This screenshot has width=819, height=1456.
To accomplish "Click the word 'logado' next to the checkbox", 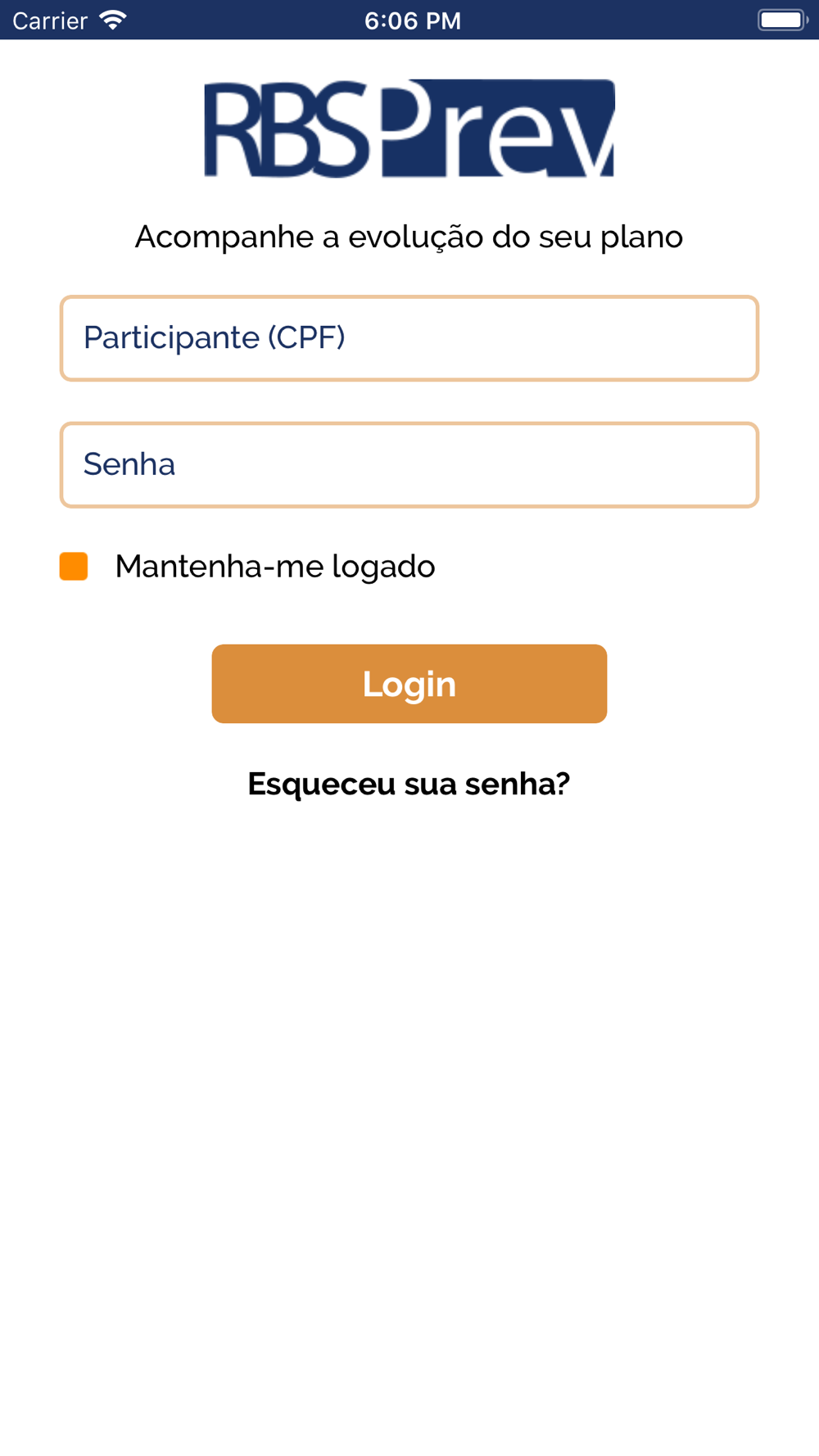I will (x=383, y=567).
